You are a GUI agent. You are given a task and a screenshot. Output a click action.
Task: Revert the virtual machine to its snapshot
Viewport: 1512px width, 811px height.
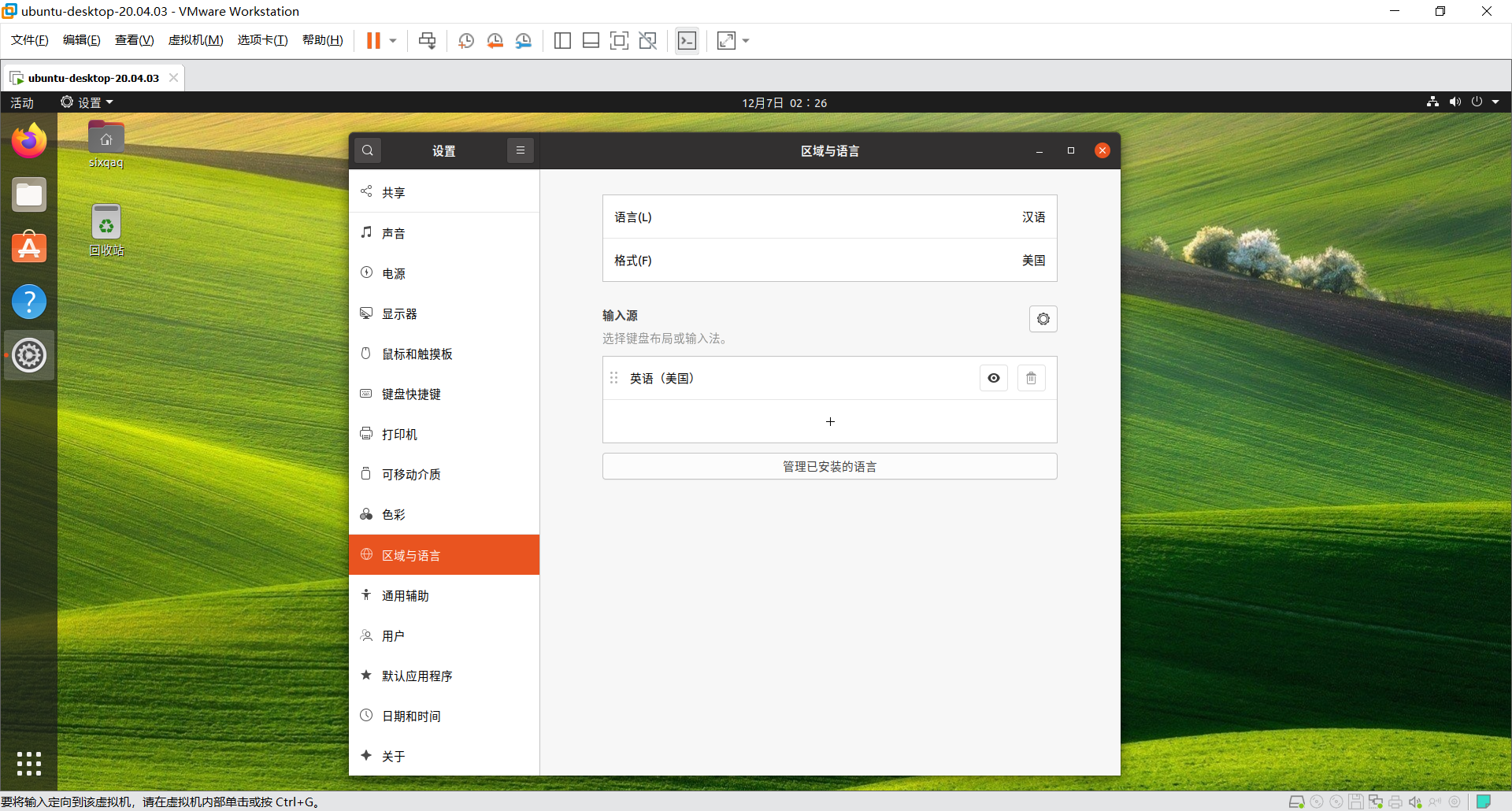click(495, 40)
